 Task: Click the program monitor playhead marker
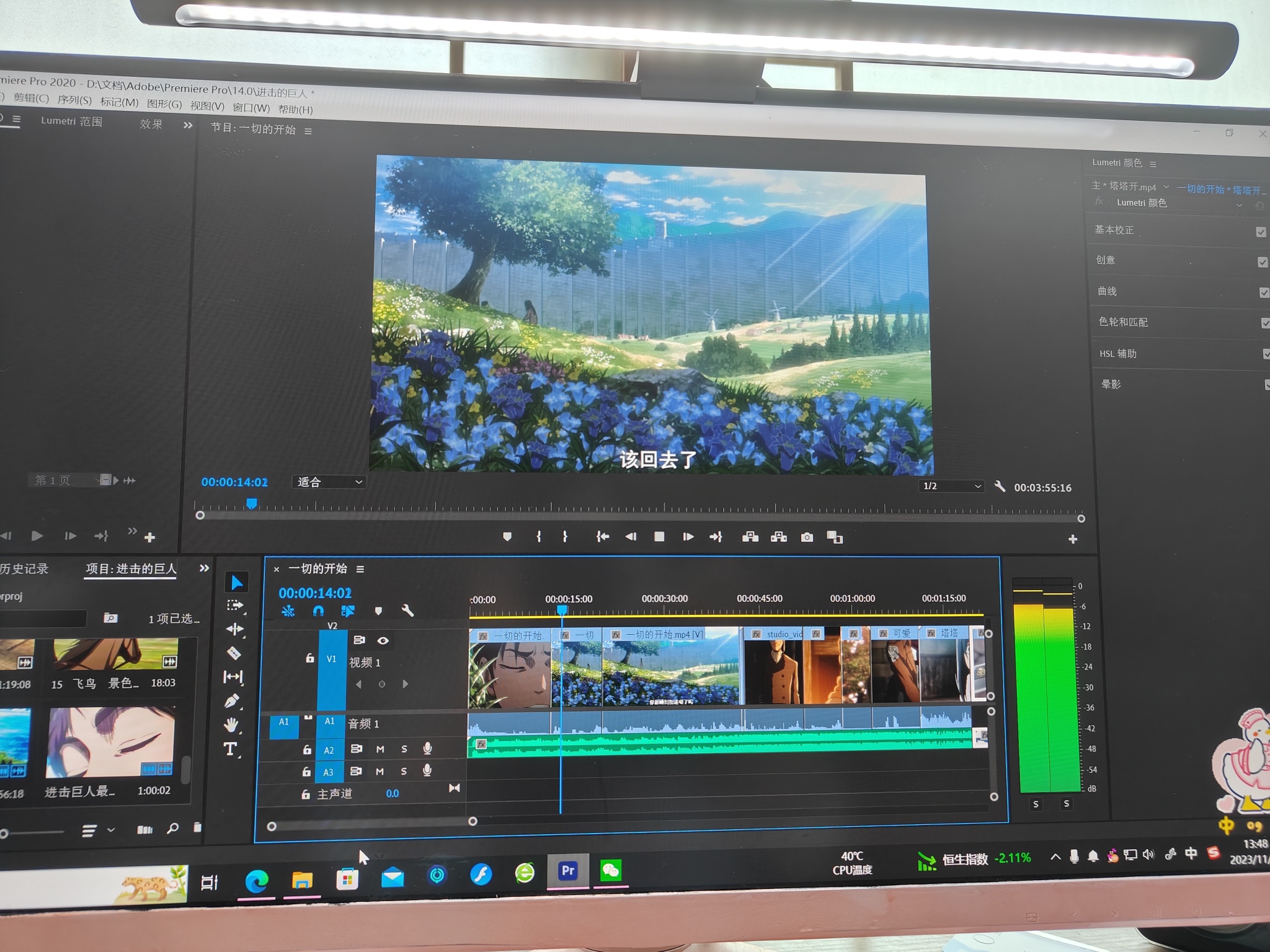251,503
